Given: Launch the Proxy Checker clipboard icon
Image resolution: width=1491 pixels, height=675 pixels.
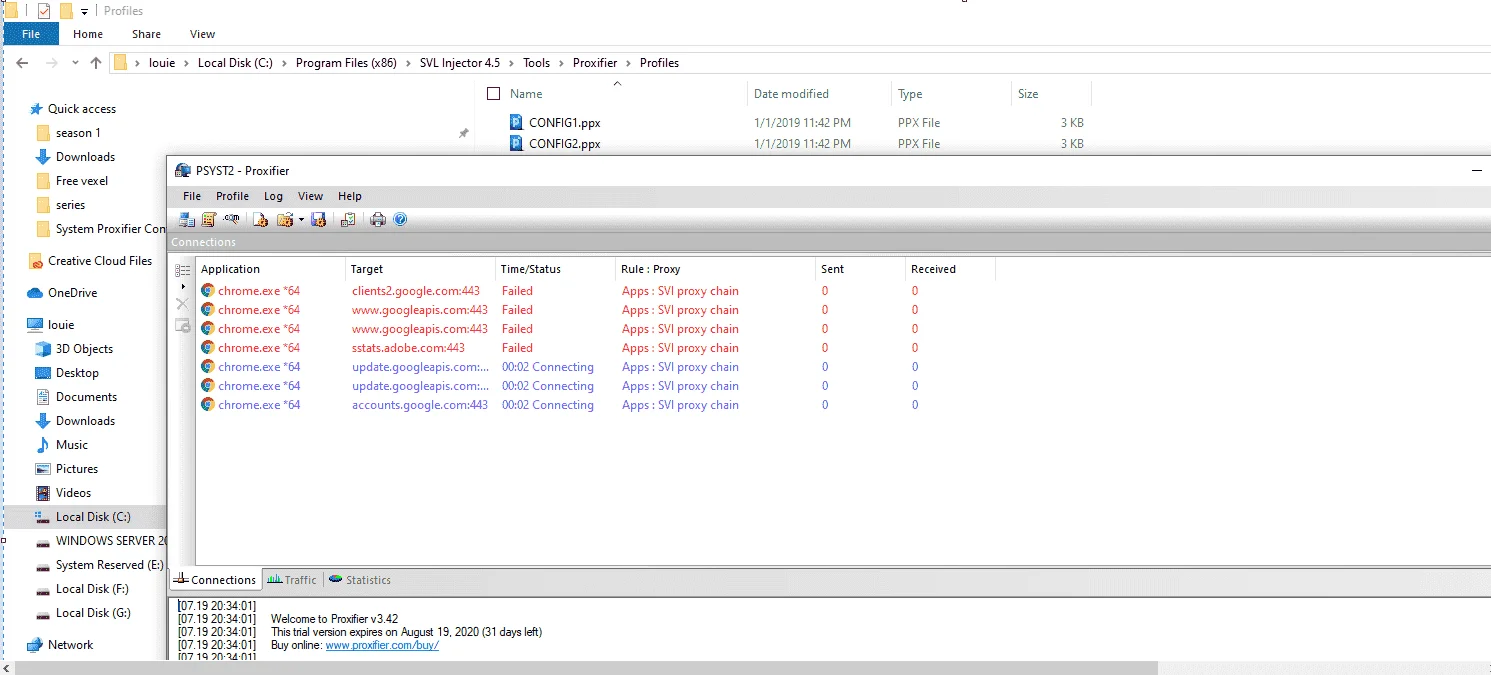Looking at the screenshot, I should (348, 220).
